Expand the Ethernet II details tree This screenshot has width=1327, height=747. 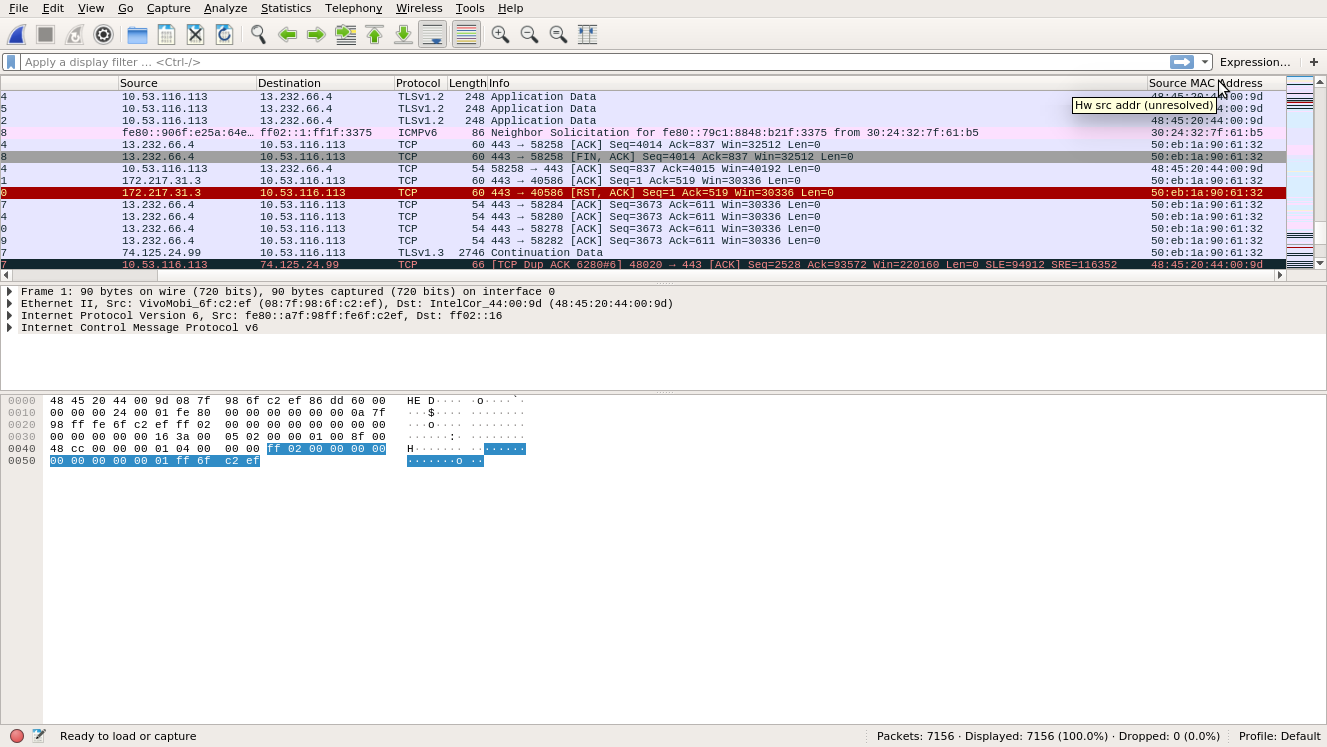[10, 304]
